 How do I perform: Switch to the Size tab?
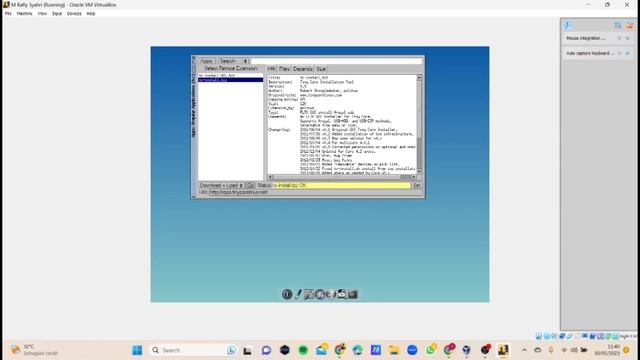coord(321,69)
